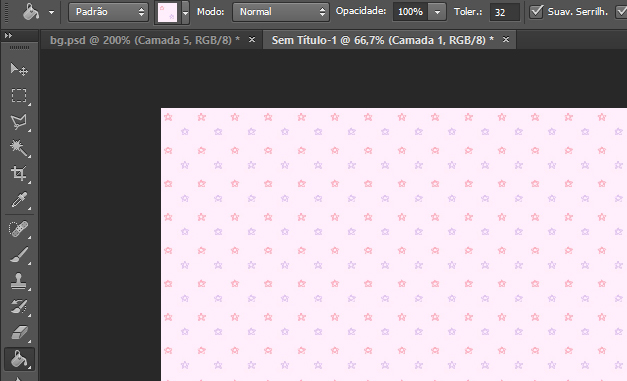Close the bg.psd document tab

pos(252,40)
